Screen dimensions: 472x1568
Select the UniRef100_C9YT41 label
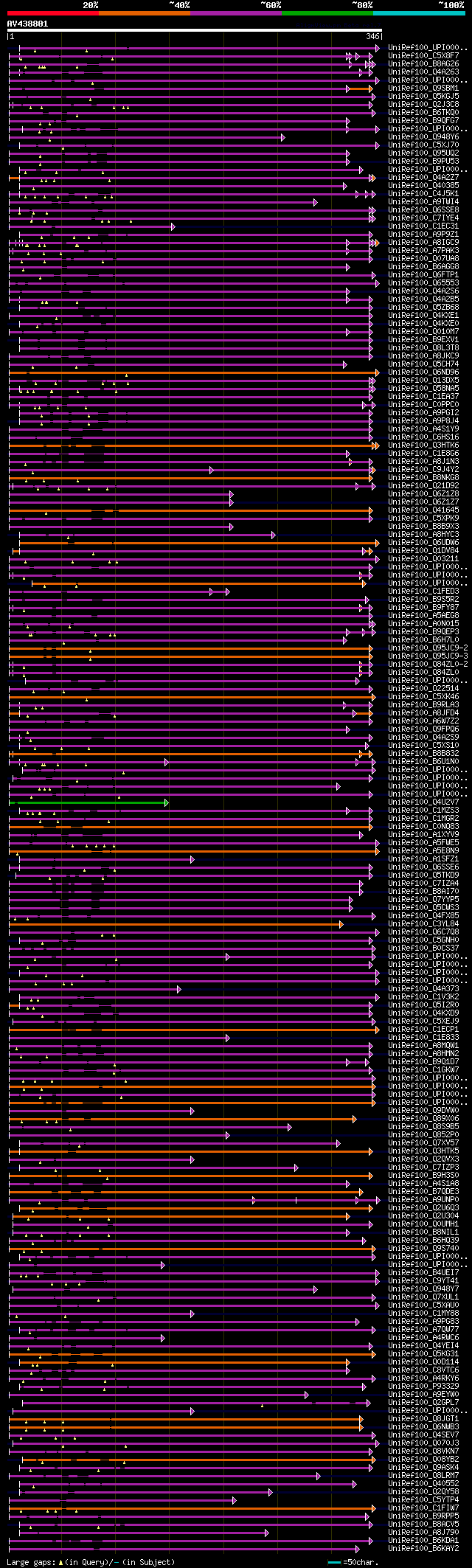pos(423,1280)
